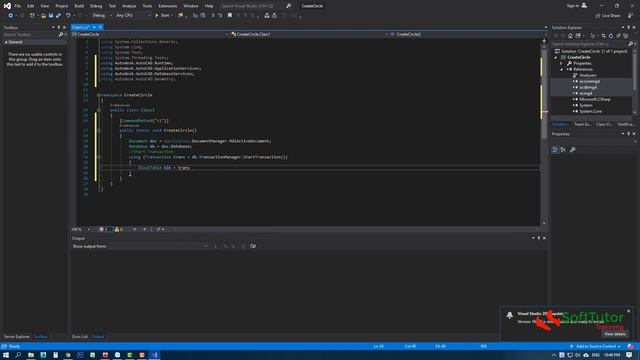Click the Properties alphabetical sort icon
Screen dimensions: 640x360
(563, 150)
